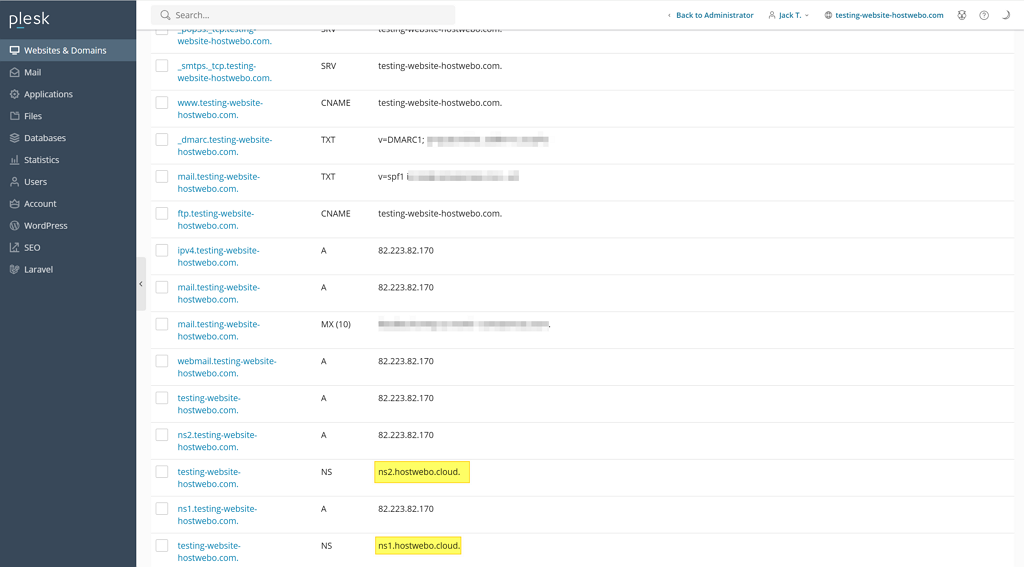The width and height of the screenshot is (1024, 567).
Task: Go to the Files menu item
Action: point(33,116)
